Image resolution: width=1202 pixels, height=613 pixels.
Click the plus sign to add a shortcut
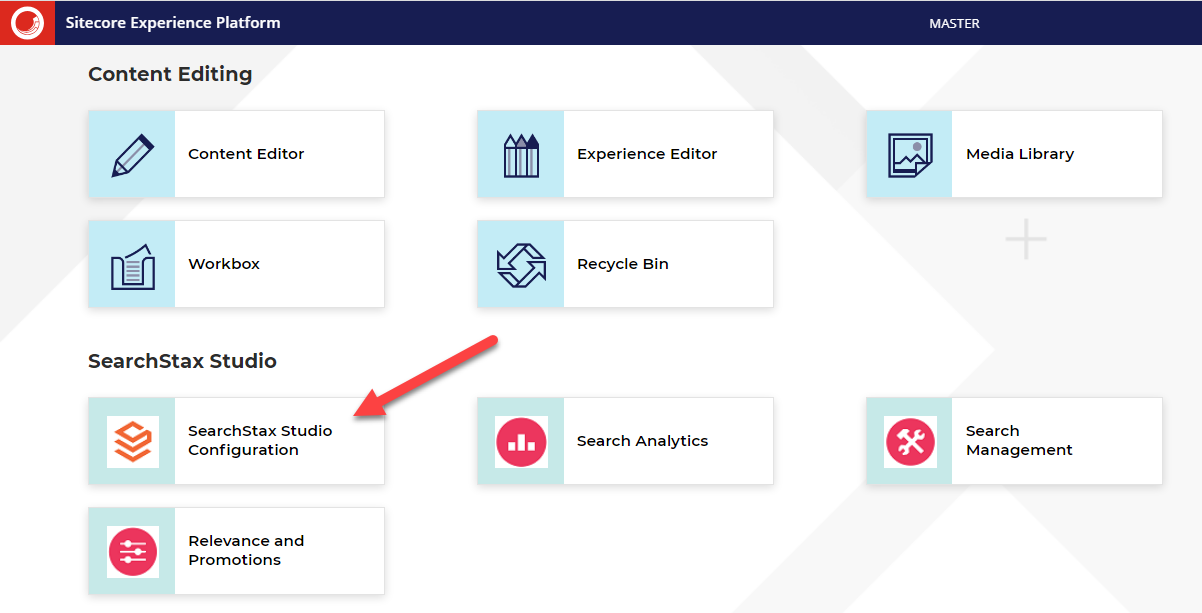pyautogui.click(x=1024, y=239)
